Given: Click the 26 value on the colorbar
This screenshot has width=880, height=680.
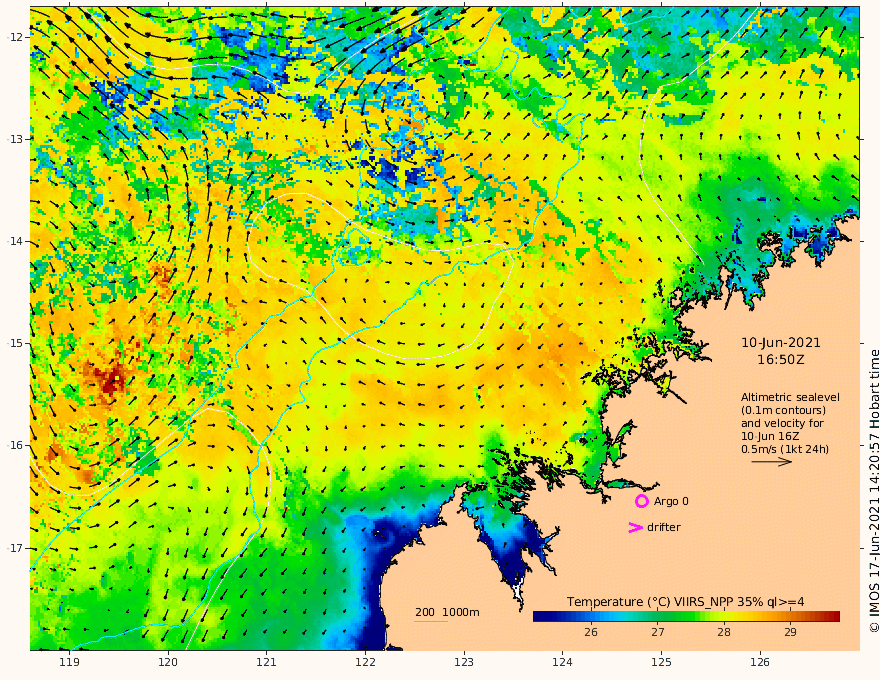Looking at the screenshot, I should click(x=590, y=632).
